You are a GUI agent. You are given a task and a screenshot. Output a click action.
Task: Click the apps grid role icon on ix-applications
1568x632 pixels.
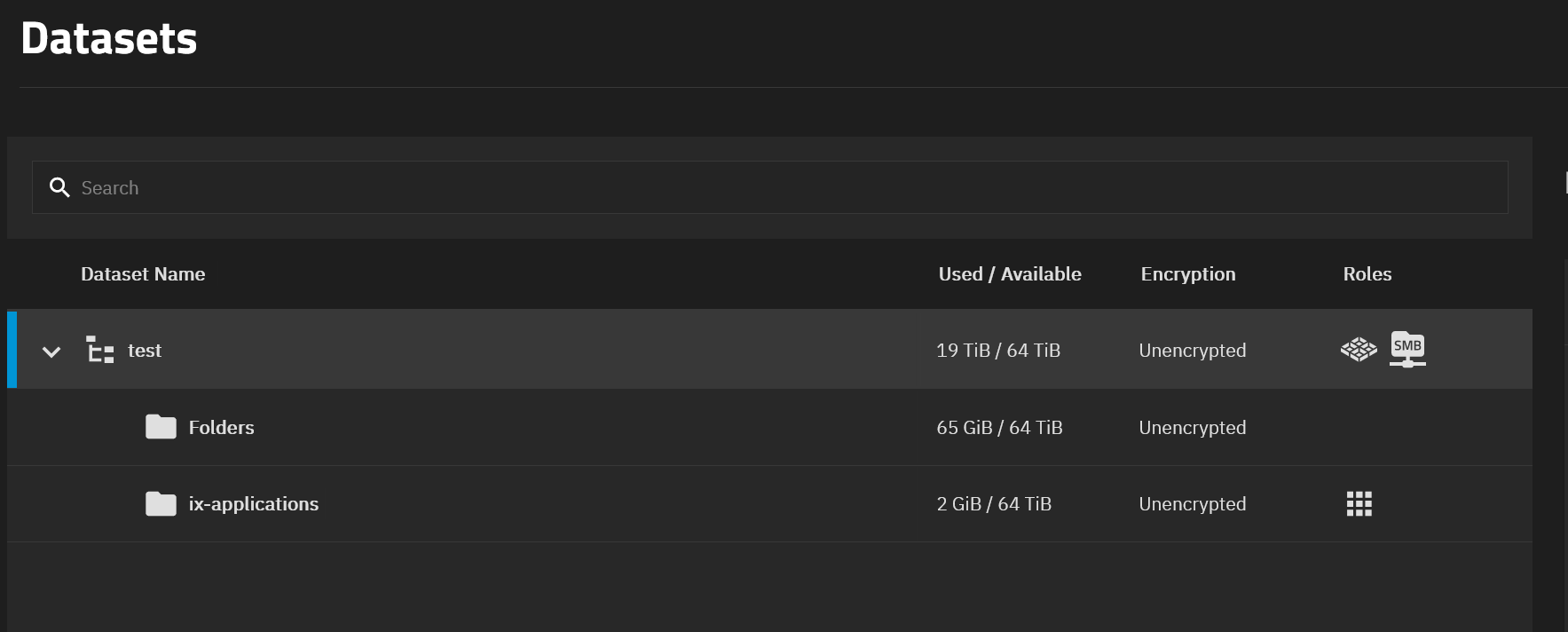tap(1359, 504)
